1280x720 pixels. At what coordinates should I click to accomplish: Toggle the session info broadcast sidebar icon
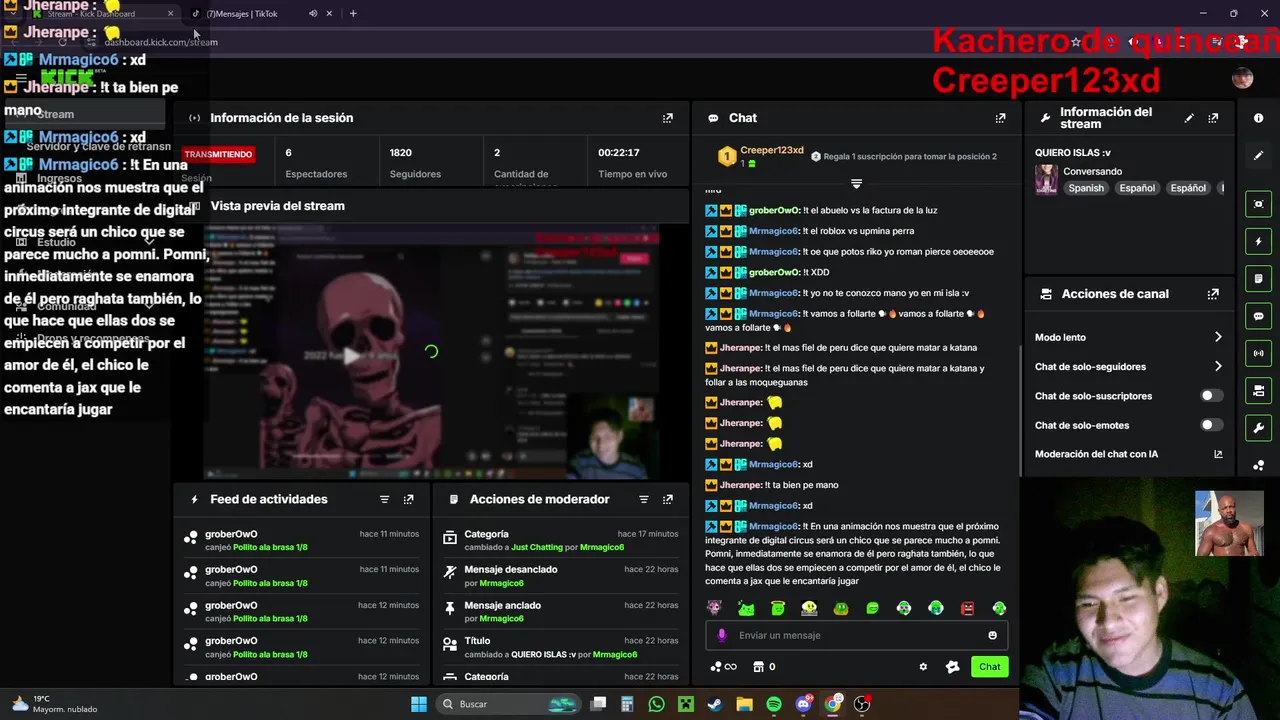click(1258, 353)
